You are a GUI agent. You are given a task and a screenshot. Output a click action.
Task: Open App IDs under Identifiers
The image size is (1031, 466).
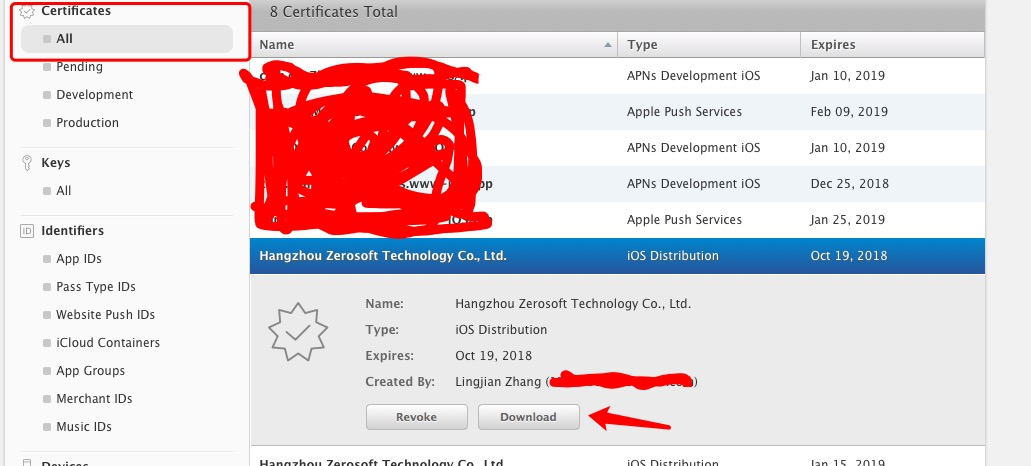78,259
